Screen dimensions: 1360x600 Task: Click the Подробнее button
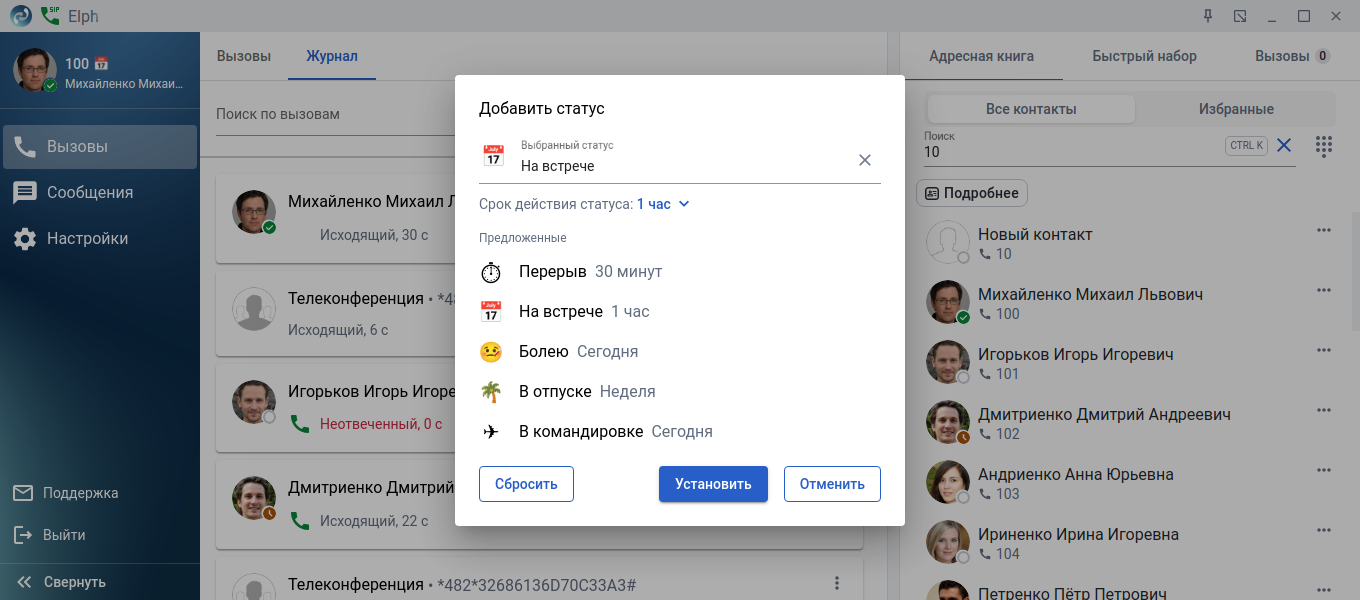coord(972,193)
